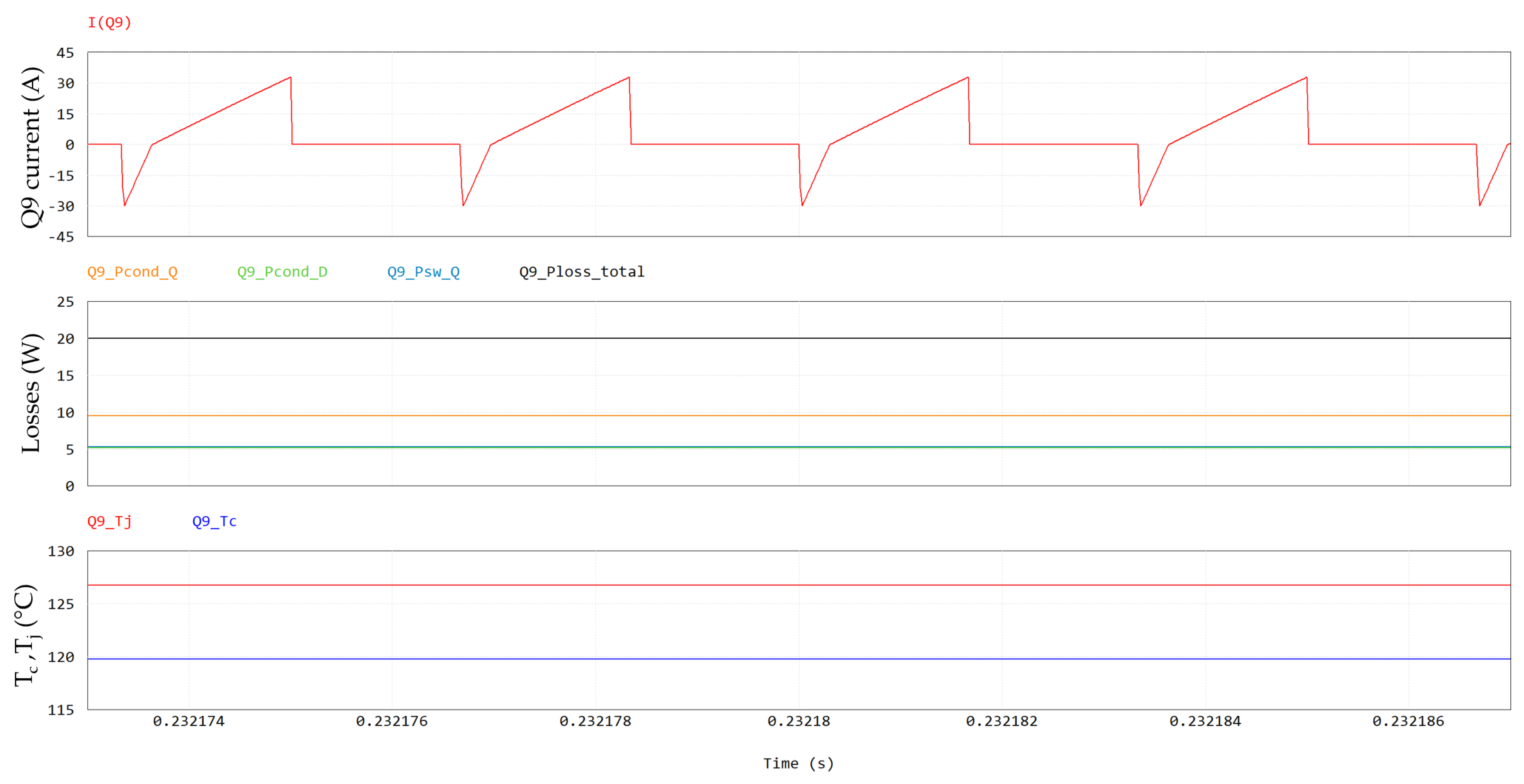Click the blue Tc case temperature trace

pyautogui.click(x=799, y=659)
